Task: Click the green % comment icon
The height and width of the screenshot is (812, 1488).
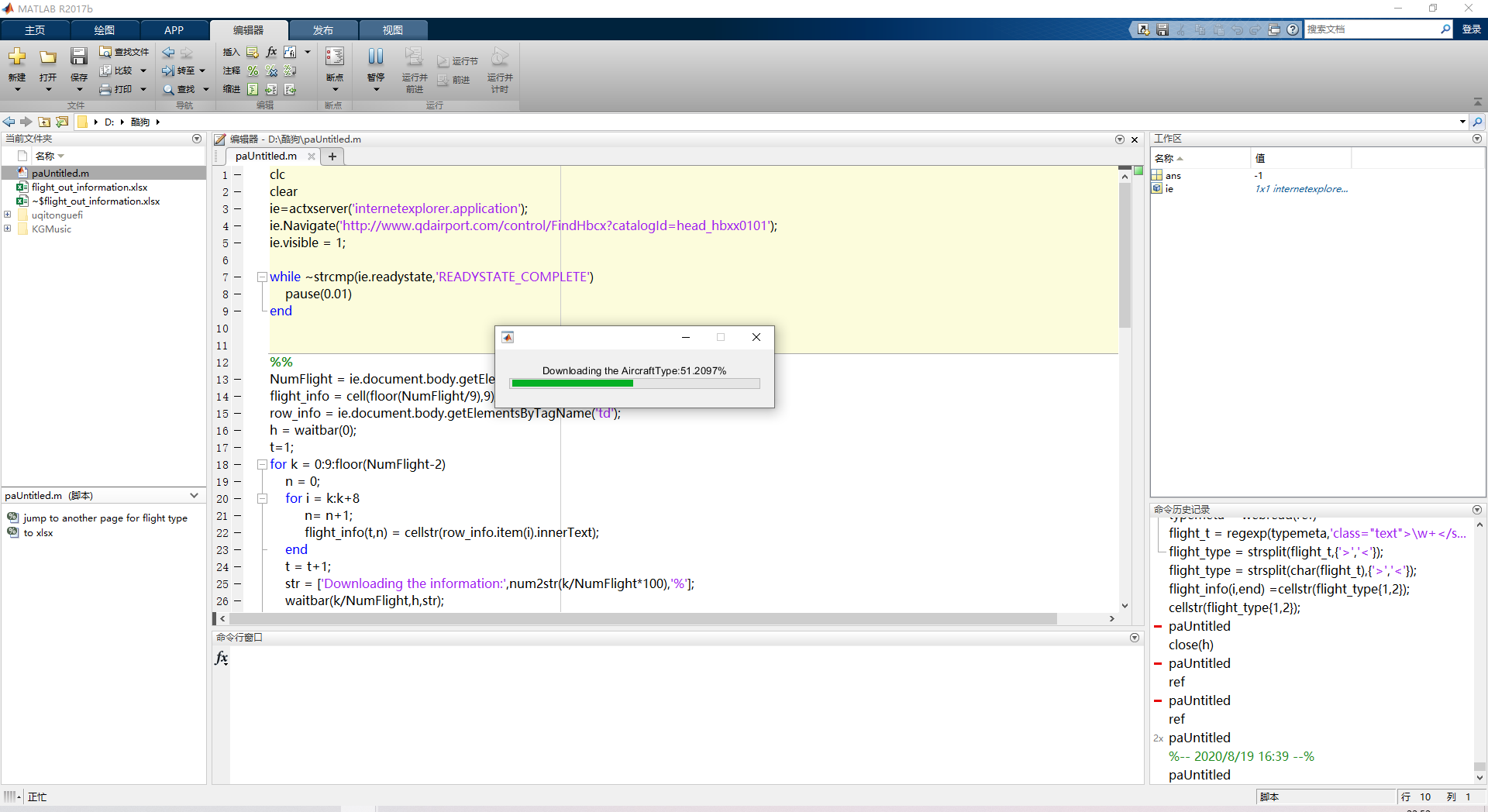Action: (x=253, y=71)
